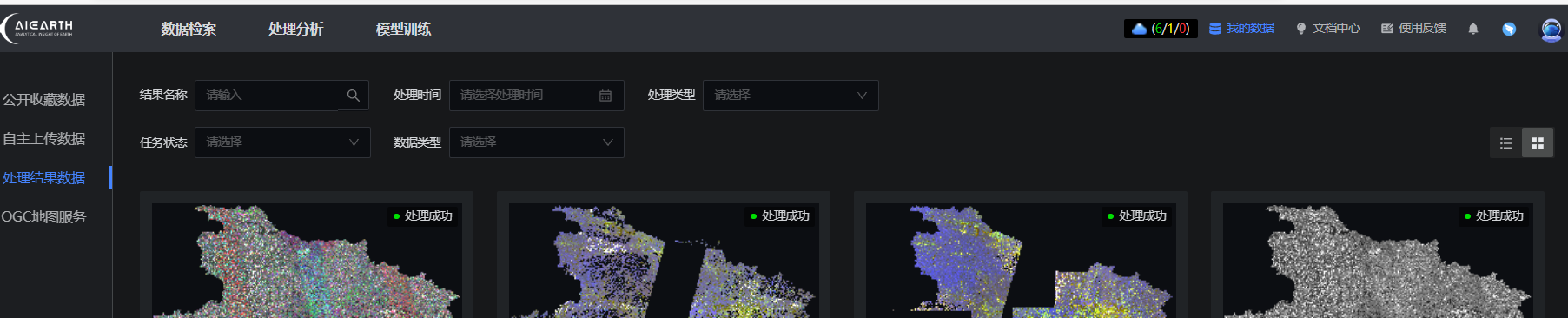Viewport: 1568px width, 318px height.
Task: Open the second result thumbnail with strips
Action: coord(664,261)
